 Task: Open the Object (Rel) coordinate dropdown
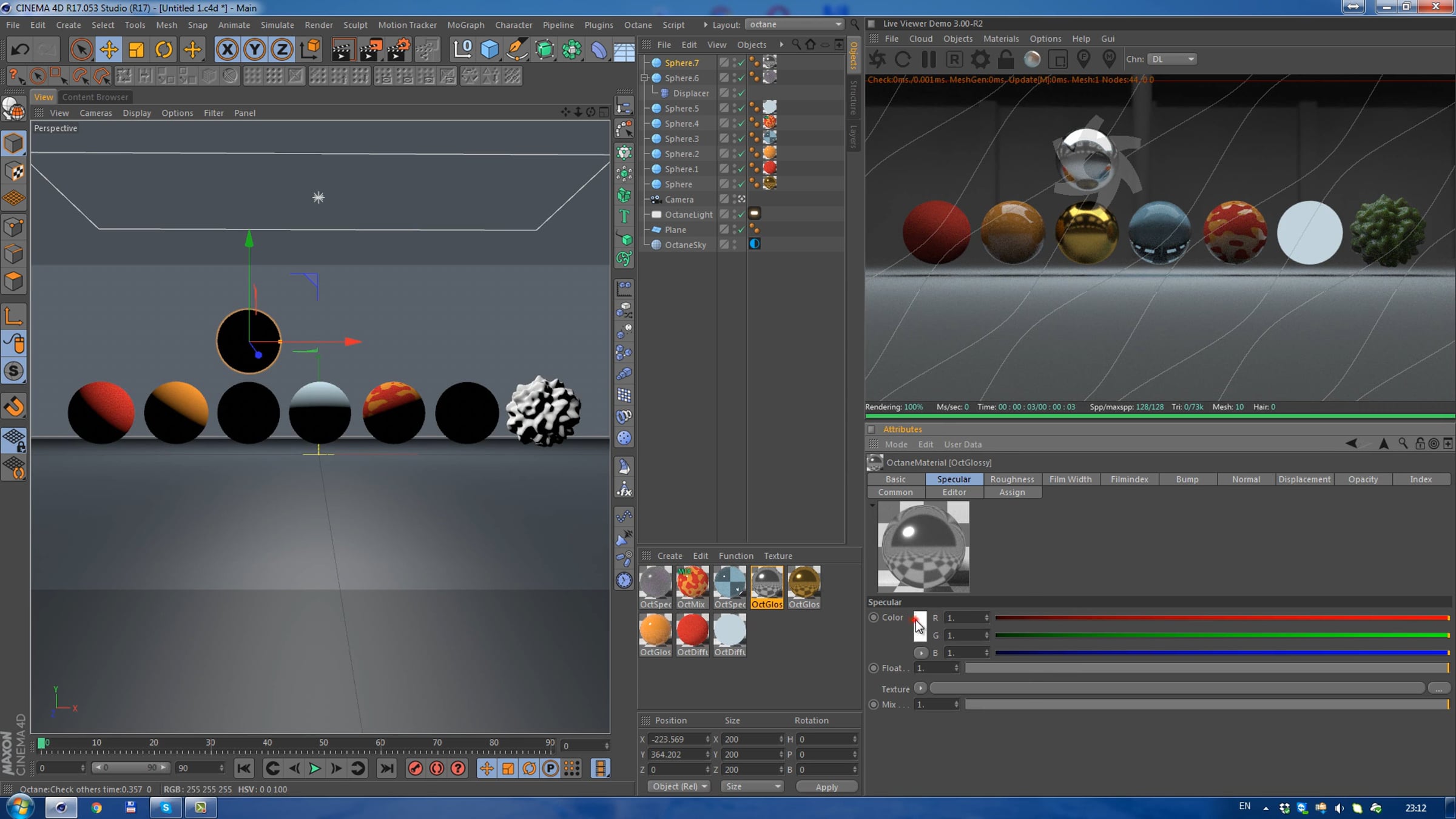pos(678,786)
